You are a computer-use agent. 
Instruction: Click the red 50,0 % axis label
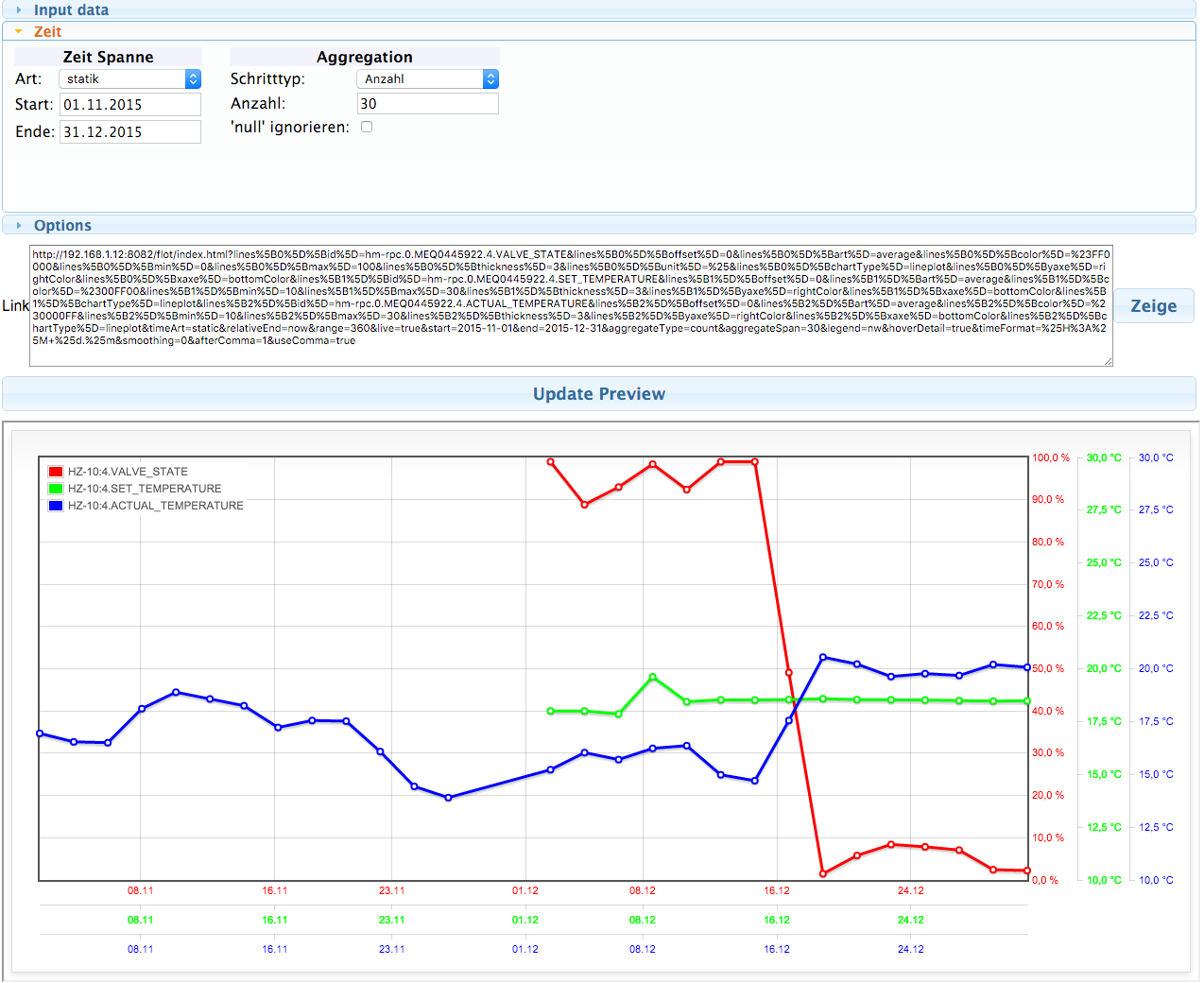click(1048, 668)
